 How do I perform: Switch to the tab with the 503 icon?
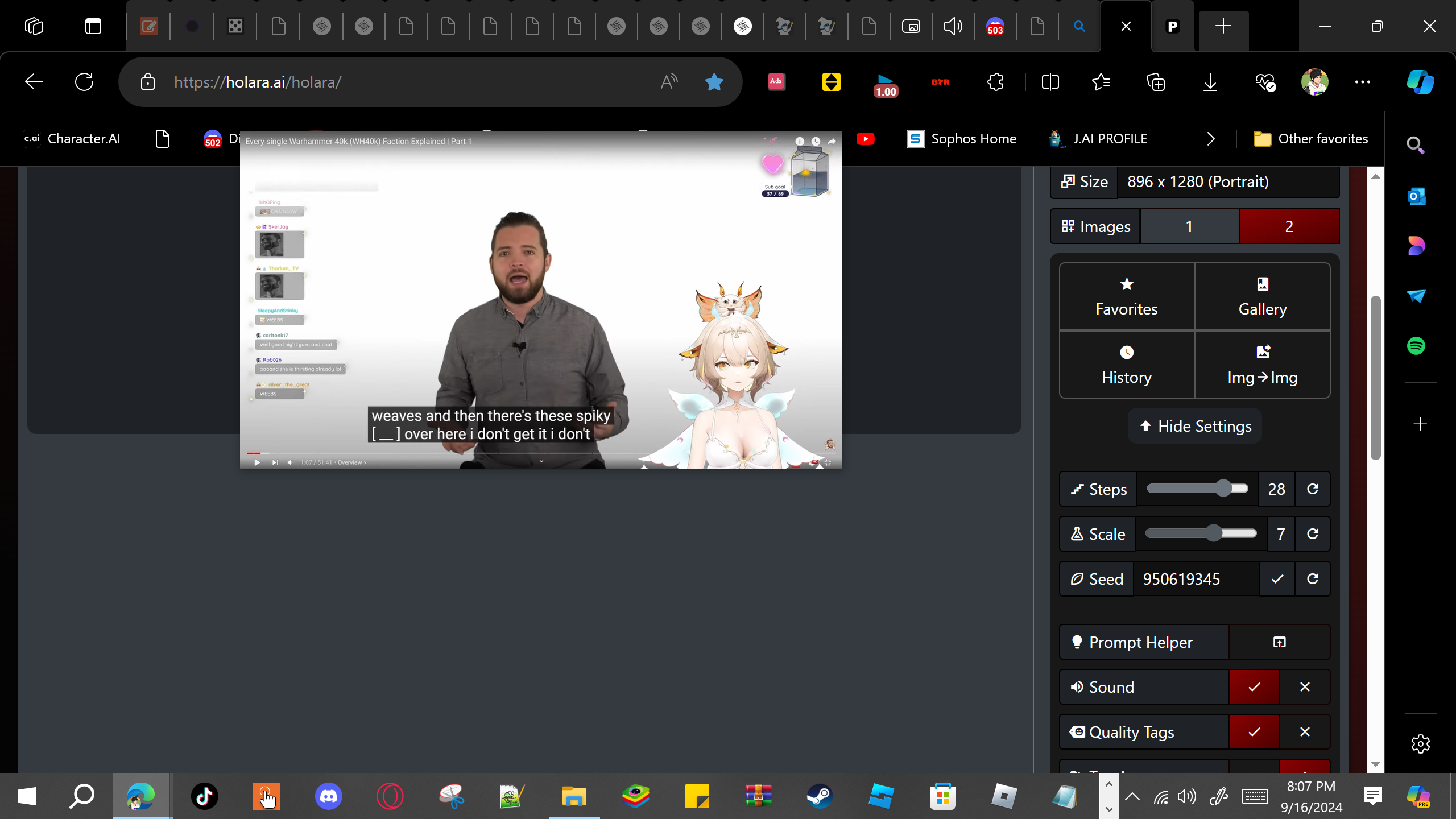click(995, 26)
